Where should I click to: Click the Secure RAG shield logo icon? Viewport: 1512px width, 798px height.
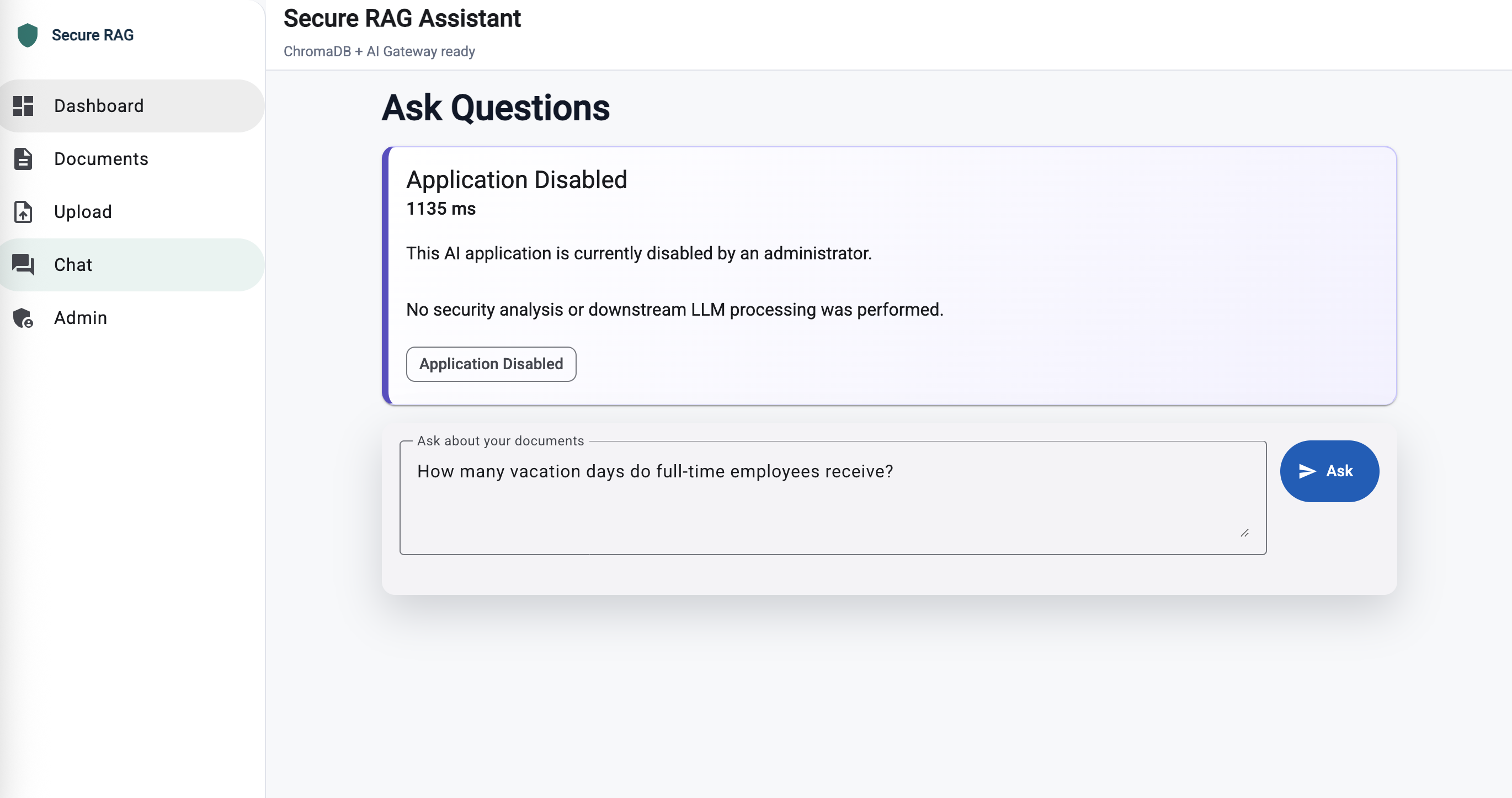click(x=27, y=35)
